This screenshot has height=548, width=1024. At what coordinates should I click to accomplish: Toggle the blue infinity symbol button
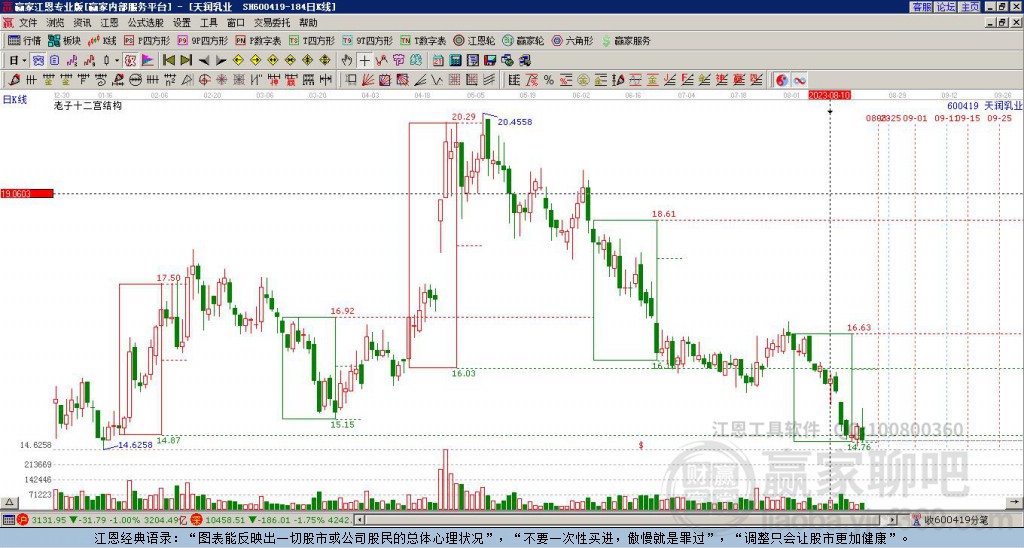click(799, 80)
